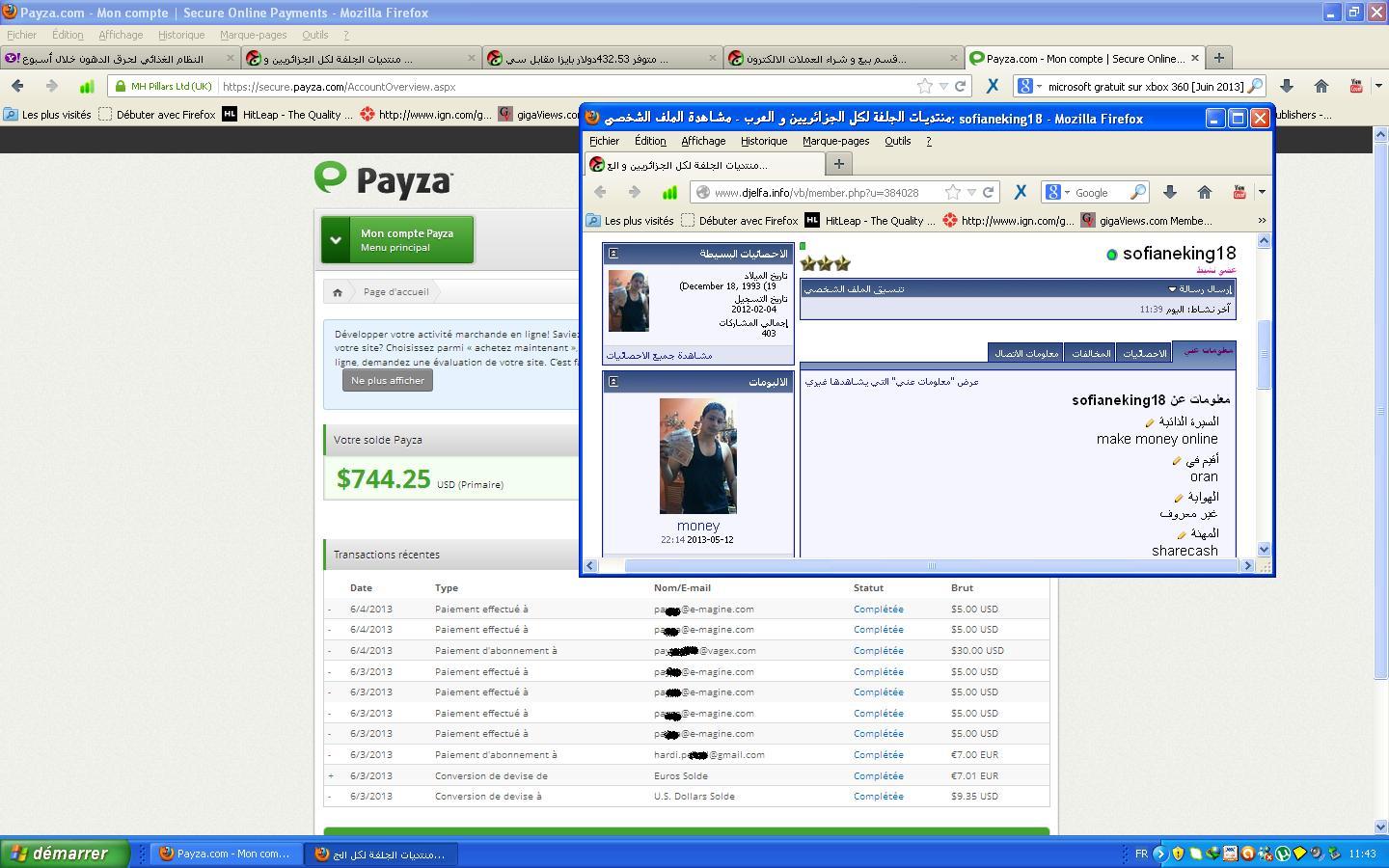Click Payza home breadcrumb icon
This screenshot has height=868, width=1389.
pyautogui.click(x=338, y=292)
